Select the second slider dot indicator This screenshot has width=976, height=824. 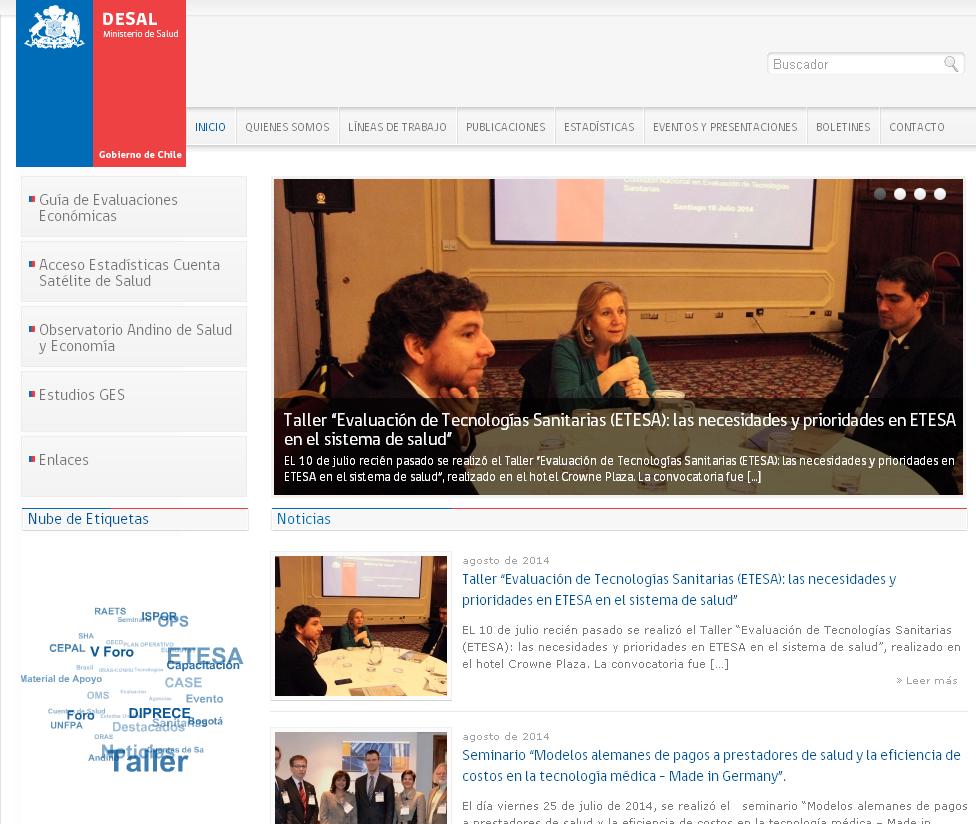[x=899, y=194]
